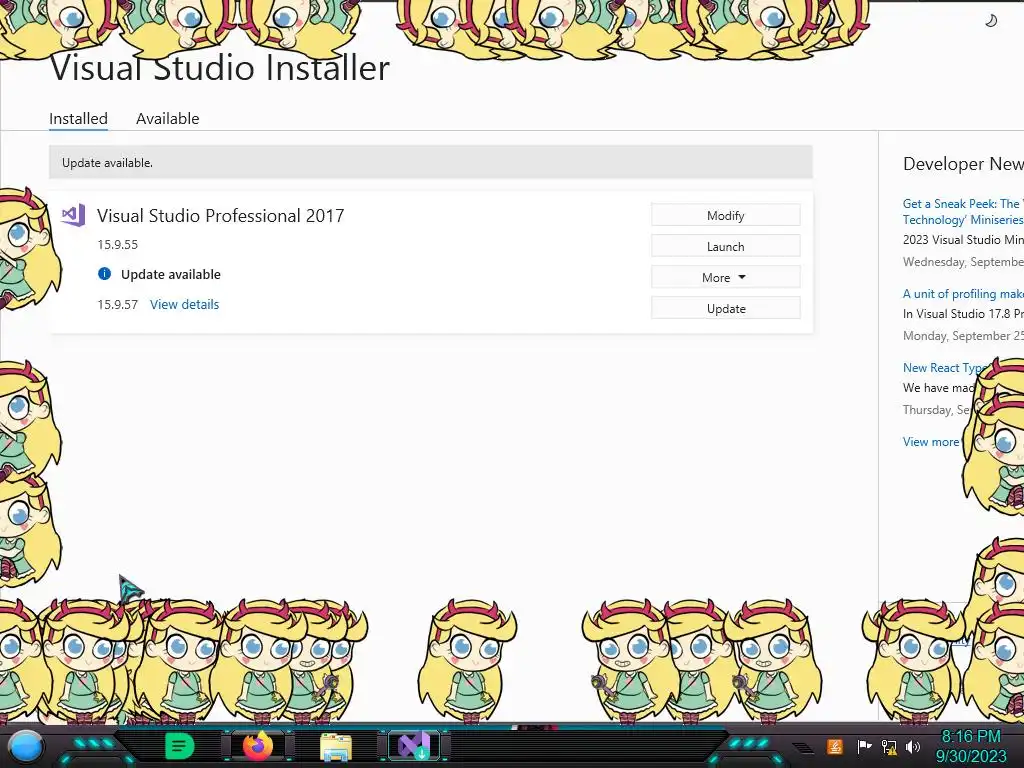1024x768 pixels.
Task: Open 'A unit of profiling' news article
Action: coord(963,294)
